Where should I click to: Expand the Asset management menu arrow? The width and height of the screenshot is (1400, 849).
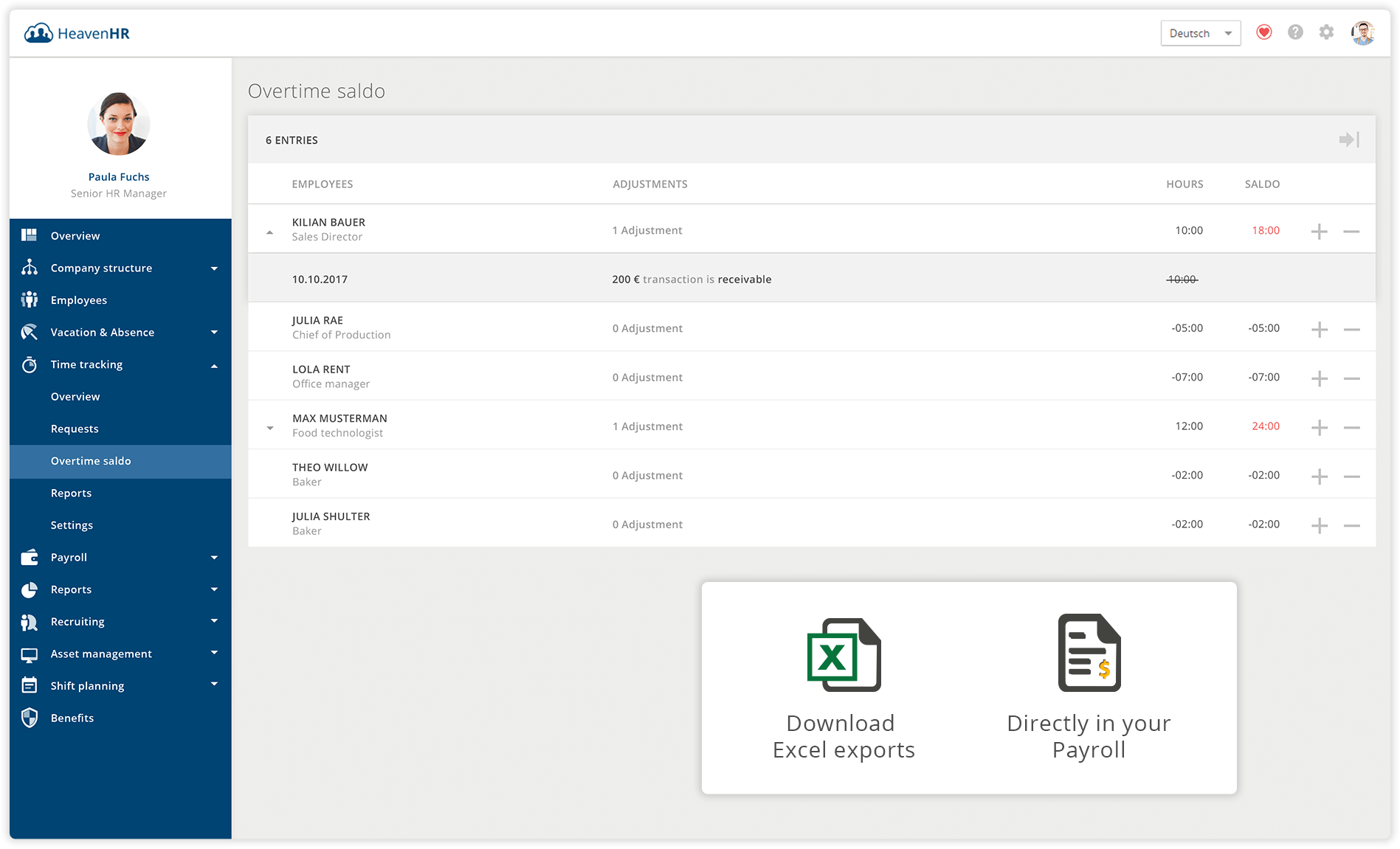214,653
